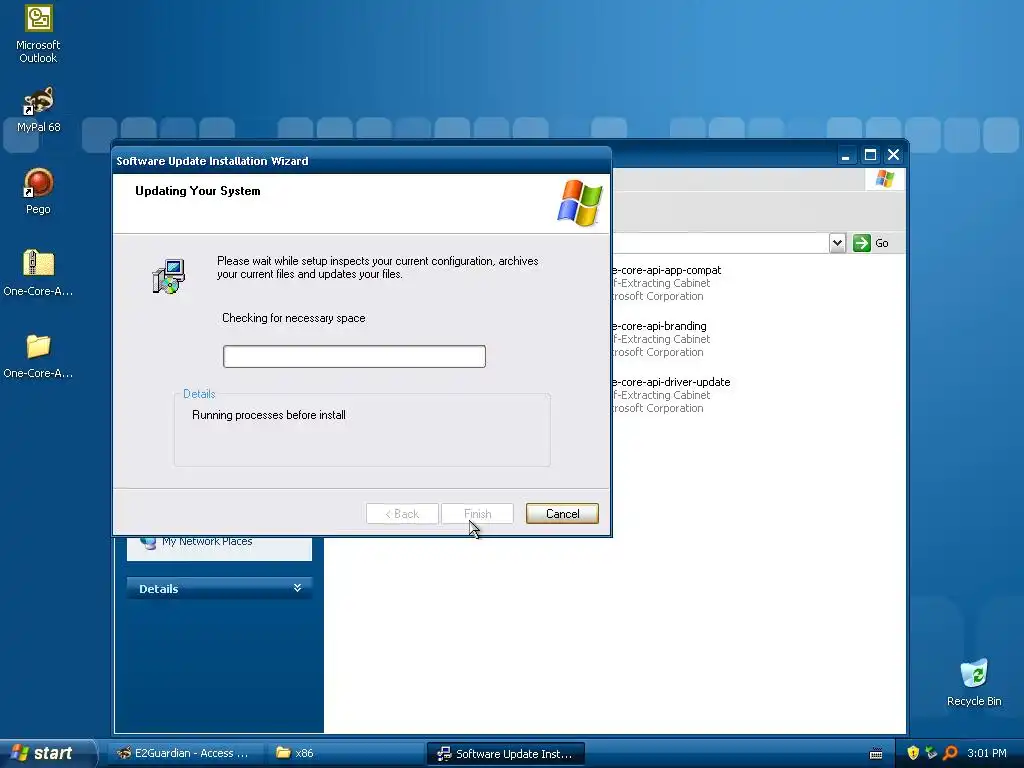Open the address bar dropdown in explorer
The image size is (1024, 768).
coord(837,243)
